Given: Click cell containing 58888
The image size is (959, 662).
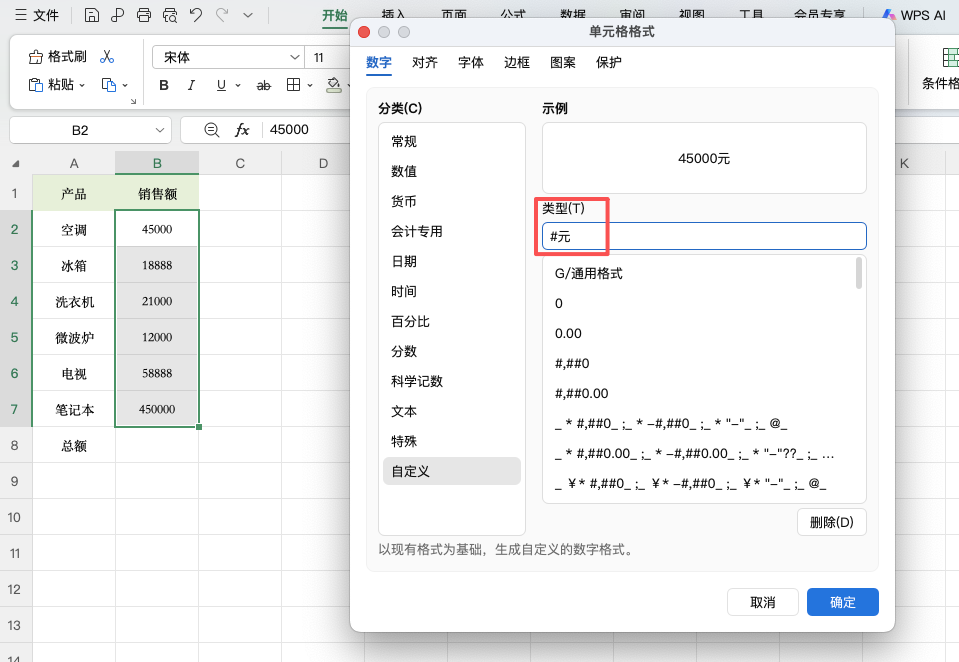Looking at the screenshot, I should (x=157, y=373).
